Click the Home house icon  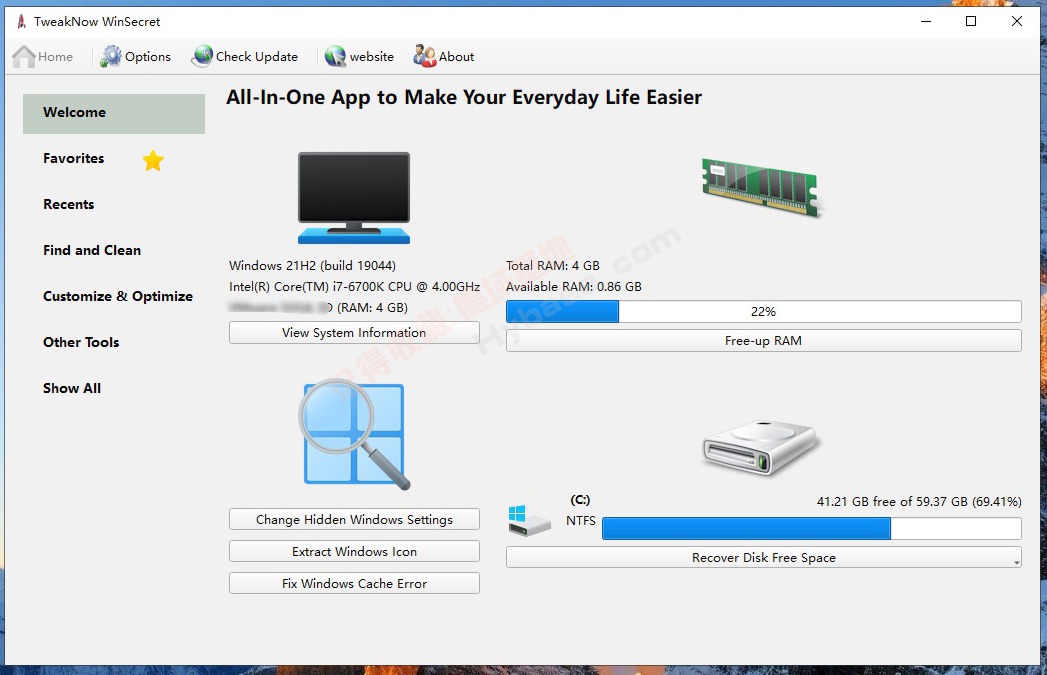[23, 57]
